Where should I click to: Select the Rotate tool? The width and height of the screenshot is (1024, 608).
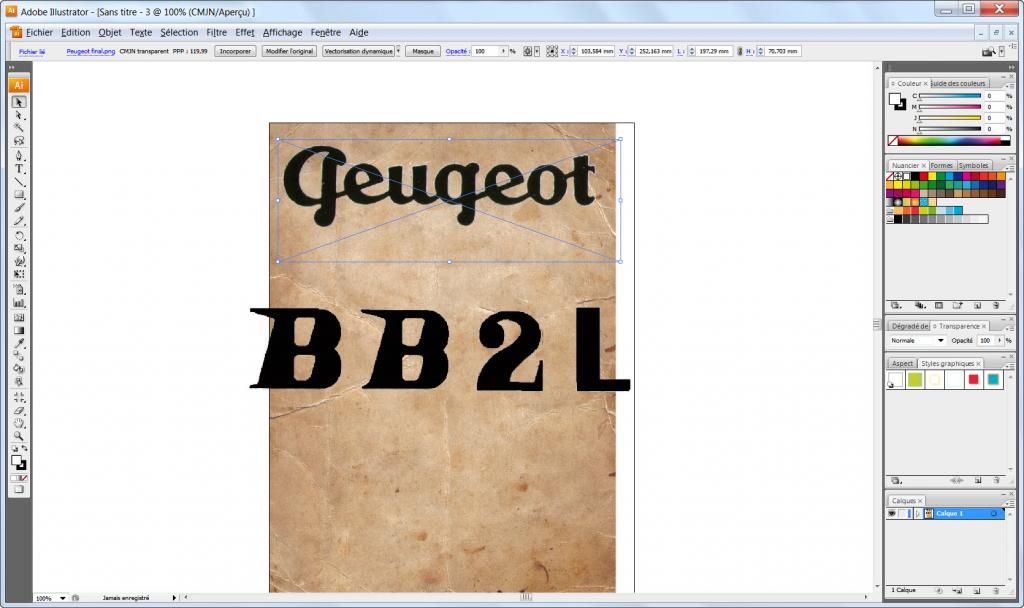19,236
